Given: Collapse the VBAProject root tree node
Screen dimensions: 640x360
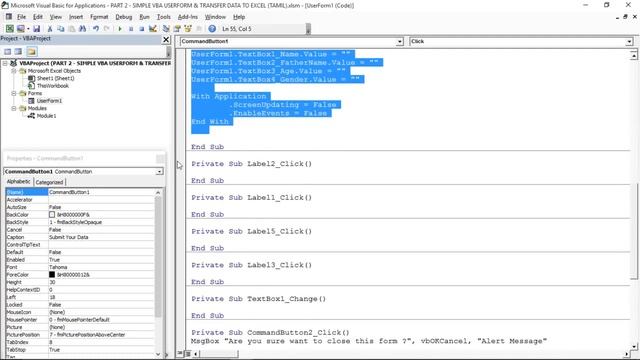Looking at the screenshot, I should pyautogui.click(x=5, y=63).
